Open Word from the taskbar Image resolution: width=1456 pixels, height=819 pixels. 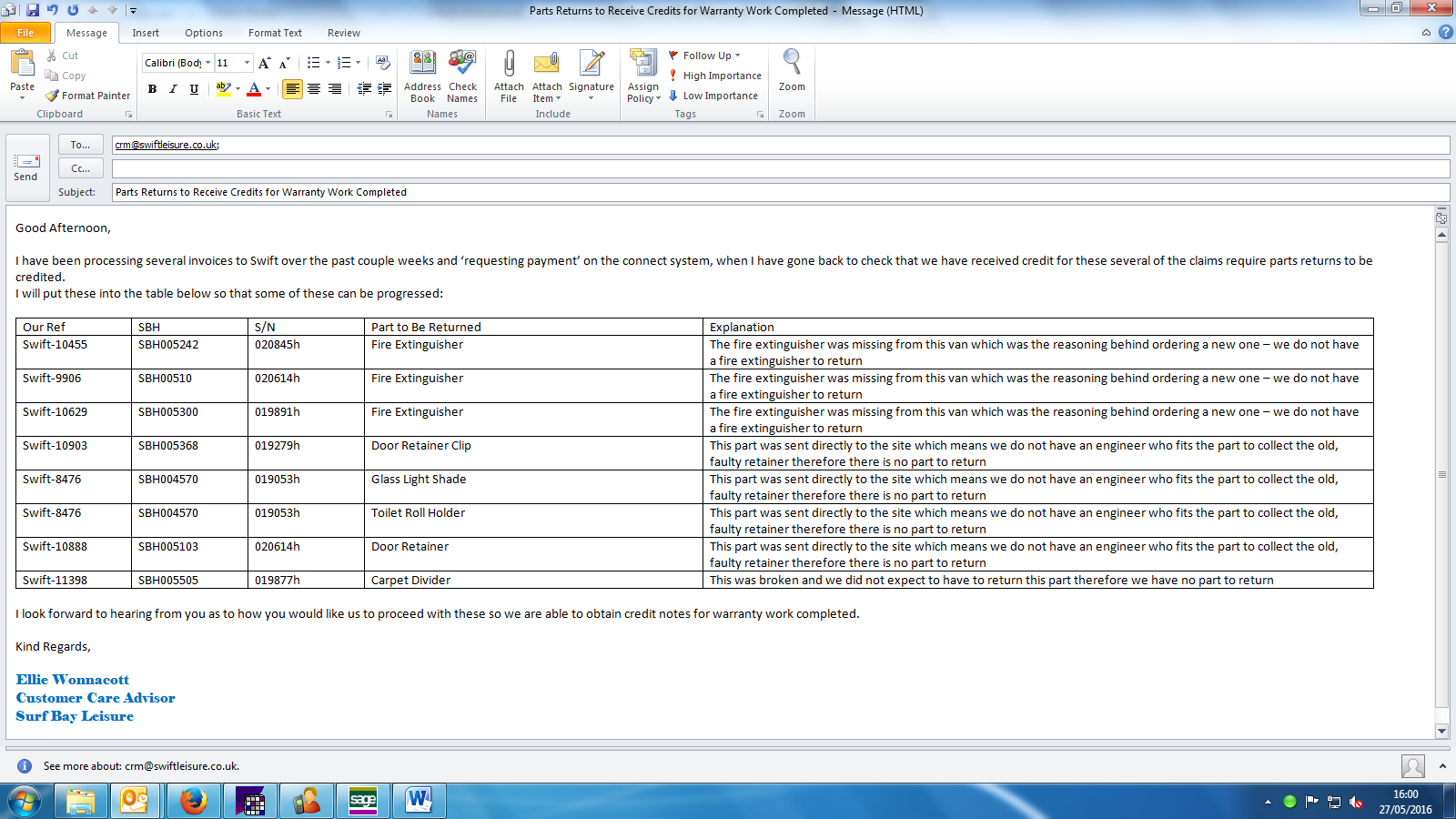click(419, 801)
